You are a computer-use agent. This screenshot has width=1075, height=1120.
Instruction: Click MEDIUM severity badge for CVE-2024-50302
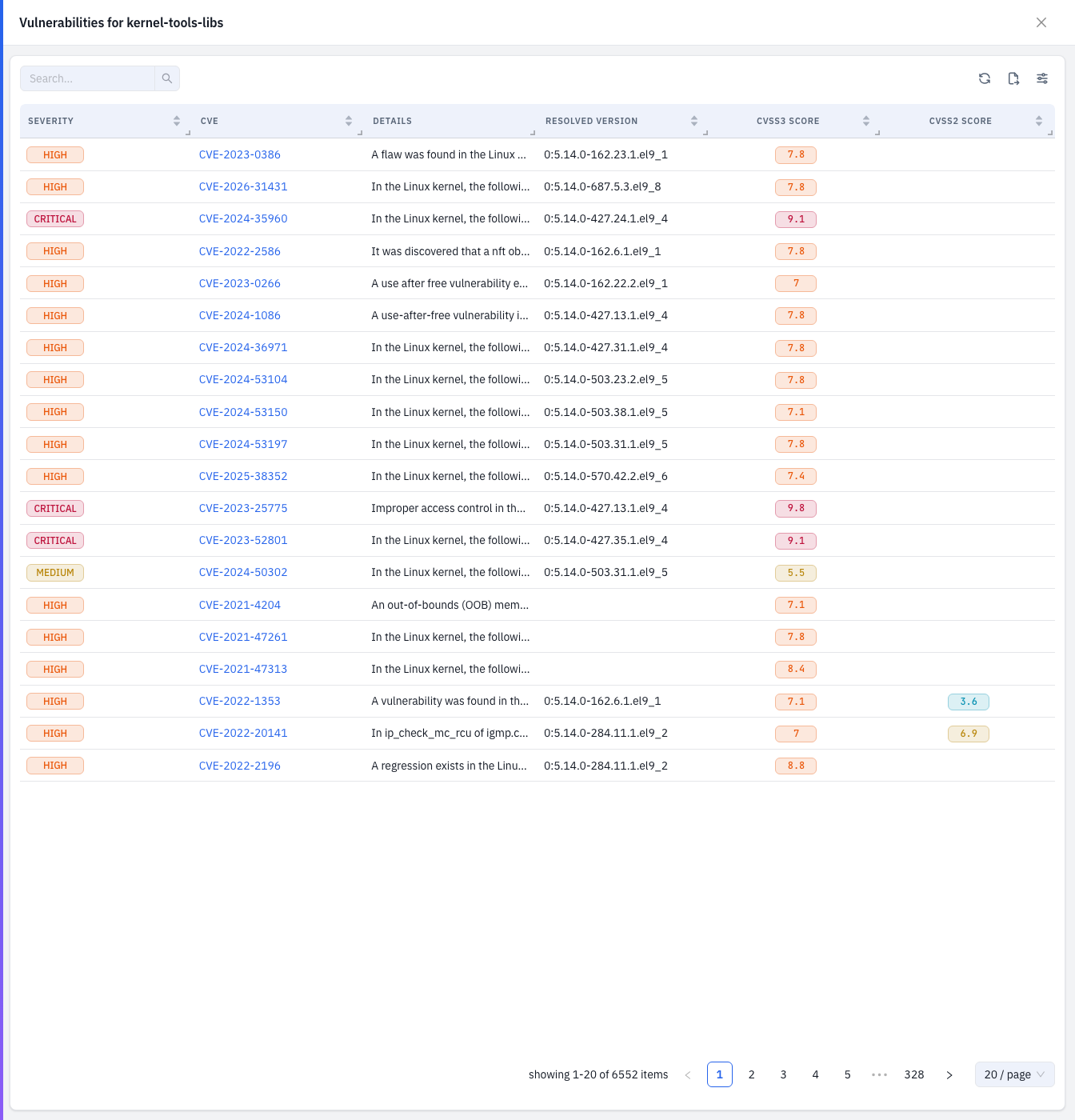[x=55, y=573]
